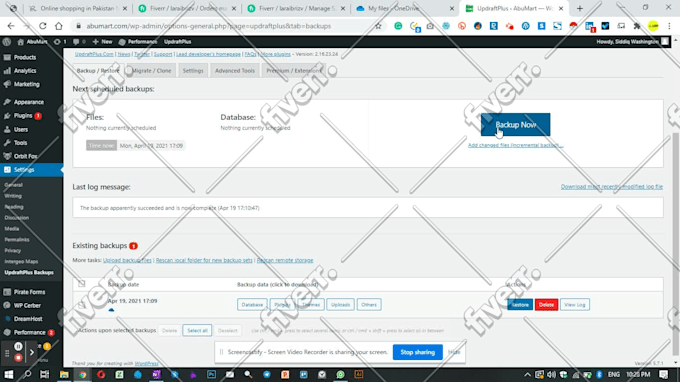680x382 pixels.
Task: Open Intergeo Maps settings submenu
Action: point(21,261)
